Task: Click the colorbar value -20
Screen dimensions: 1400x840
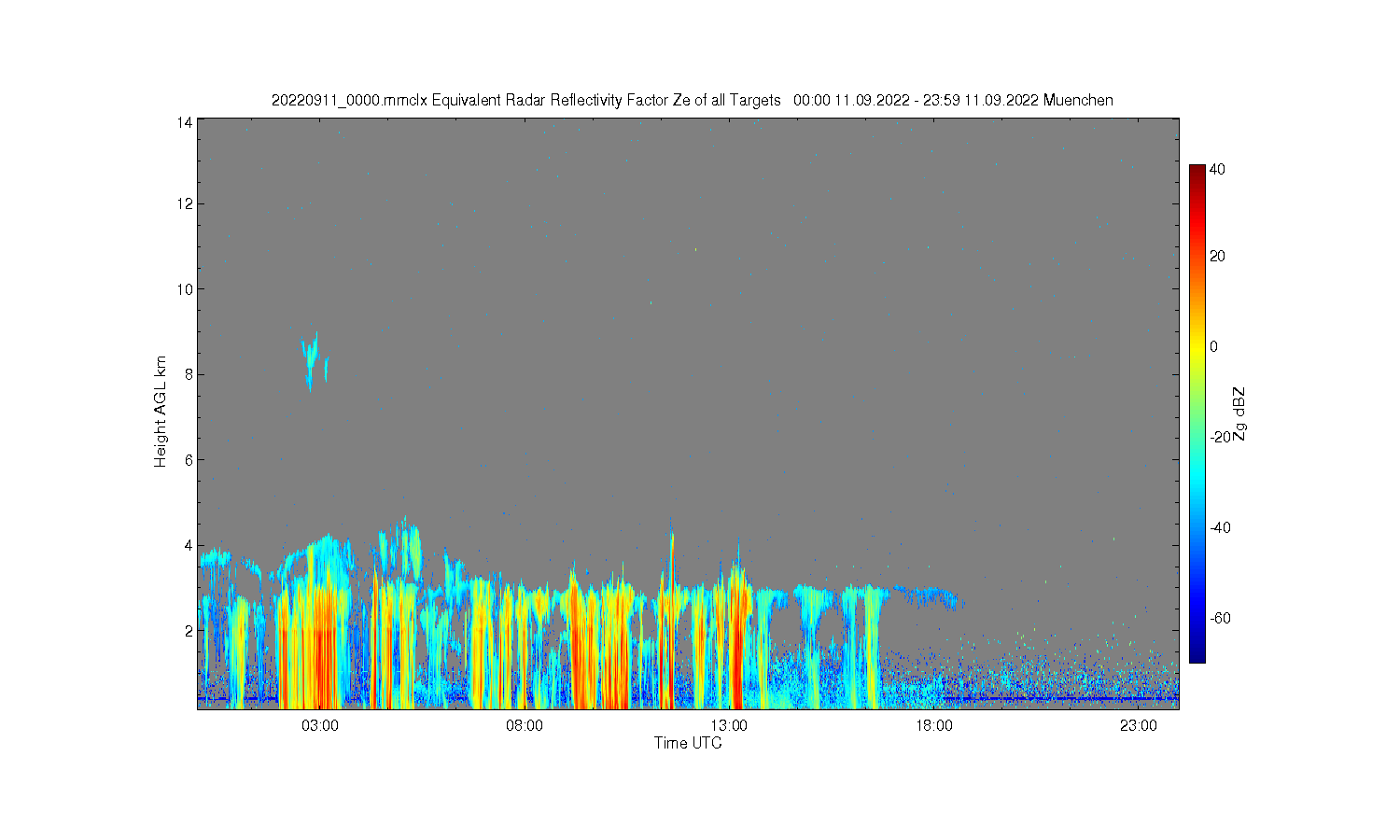Action: tap(1220, 437)
